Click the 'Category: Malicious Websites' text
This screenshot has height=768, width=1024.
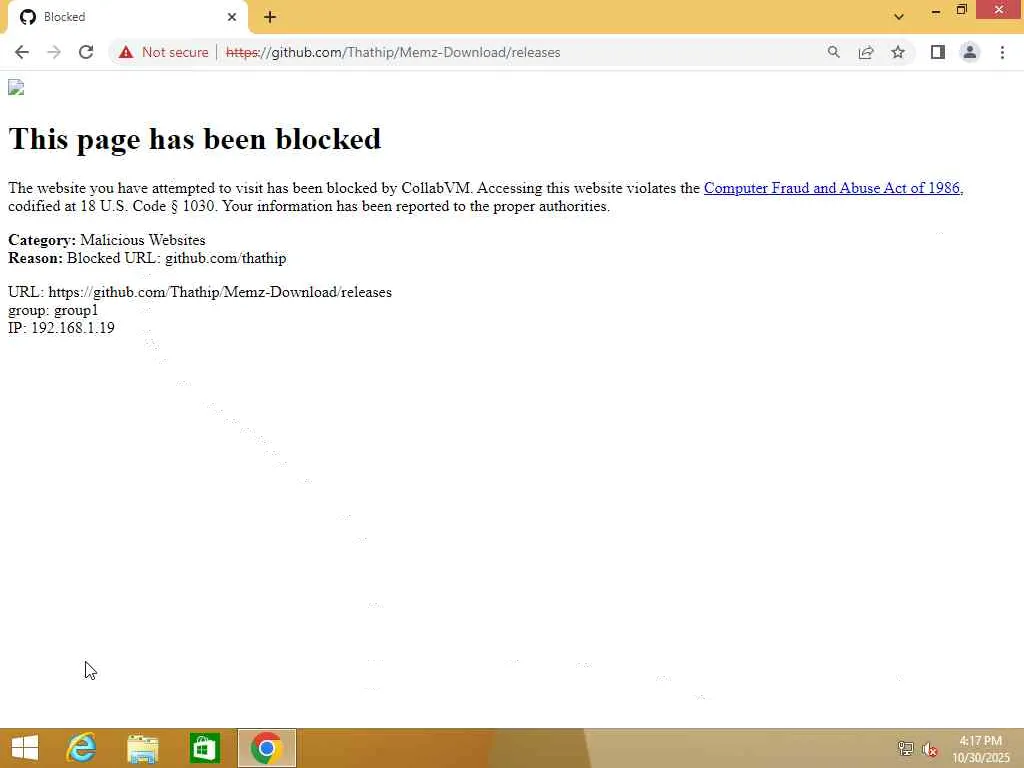click(x=106, y=240)
